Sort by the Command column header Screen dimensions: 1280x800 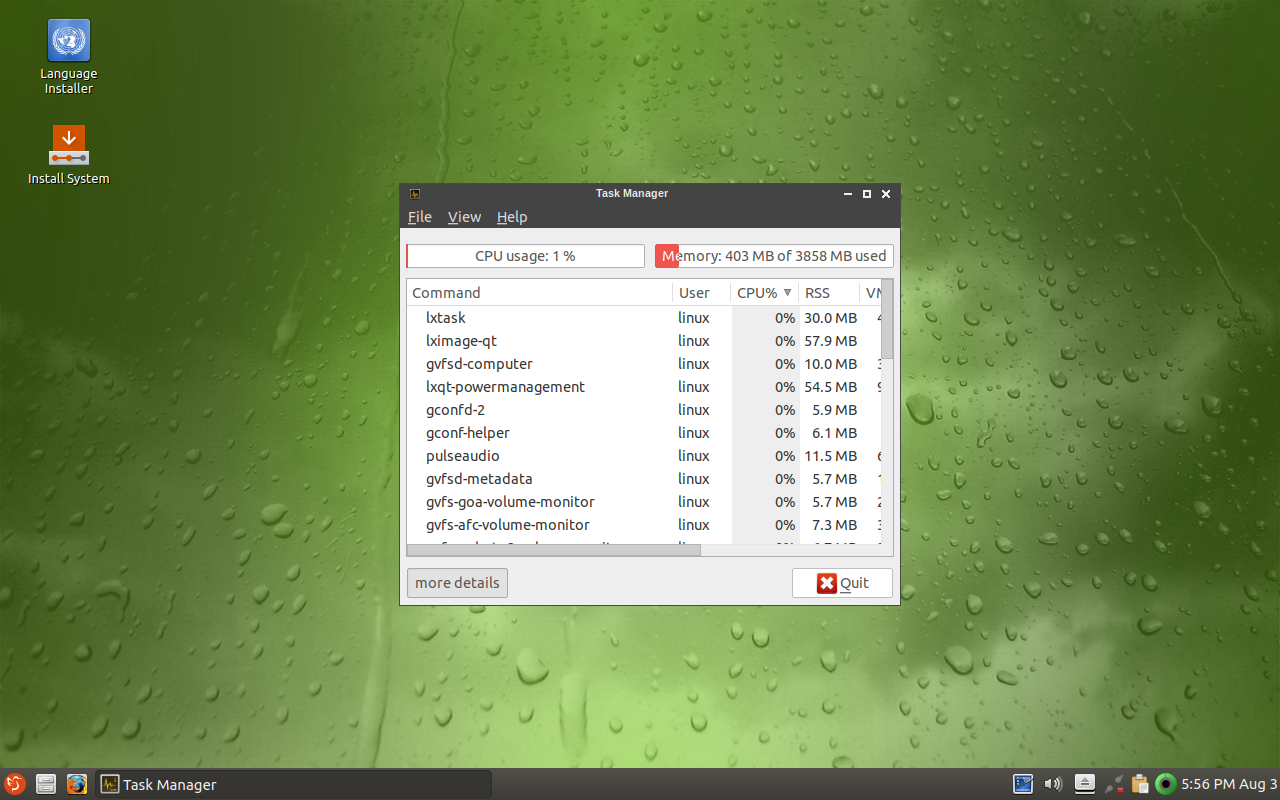pos(540,293)
